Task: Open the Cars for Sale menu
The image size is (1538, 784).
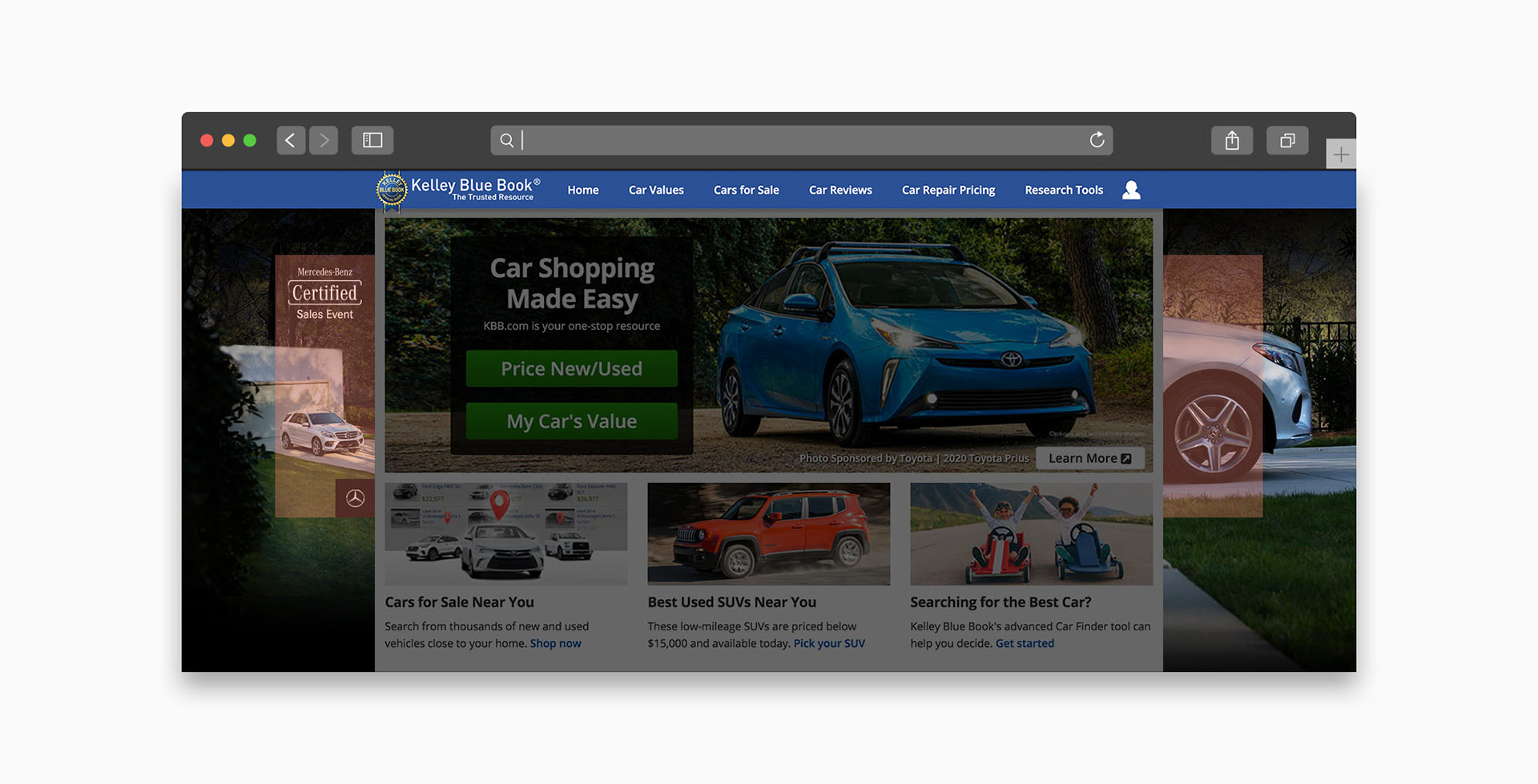Action: click(x=746, y=190)
